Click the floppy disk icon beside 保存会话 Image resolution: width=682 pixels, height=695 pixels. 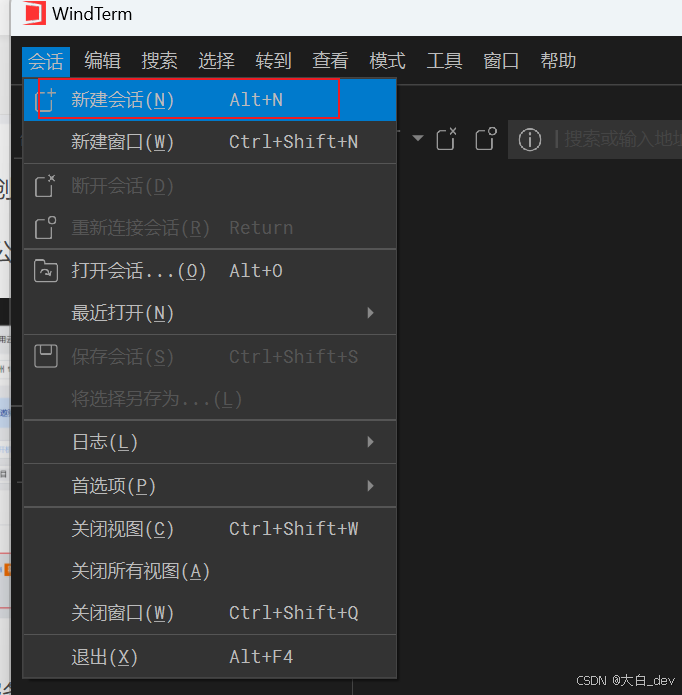click(46, 356)
